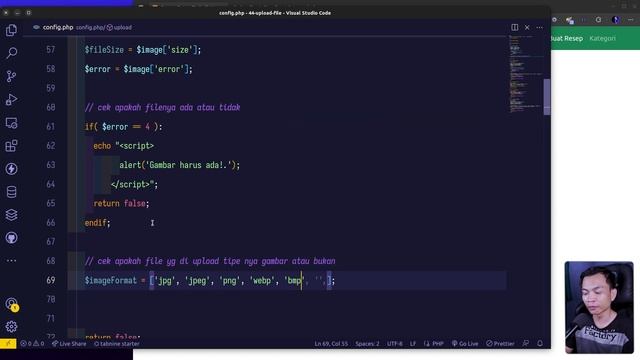Open the Extensions view

coord(11,146)
